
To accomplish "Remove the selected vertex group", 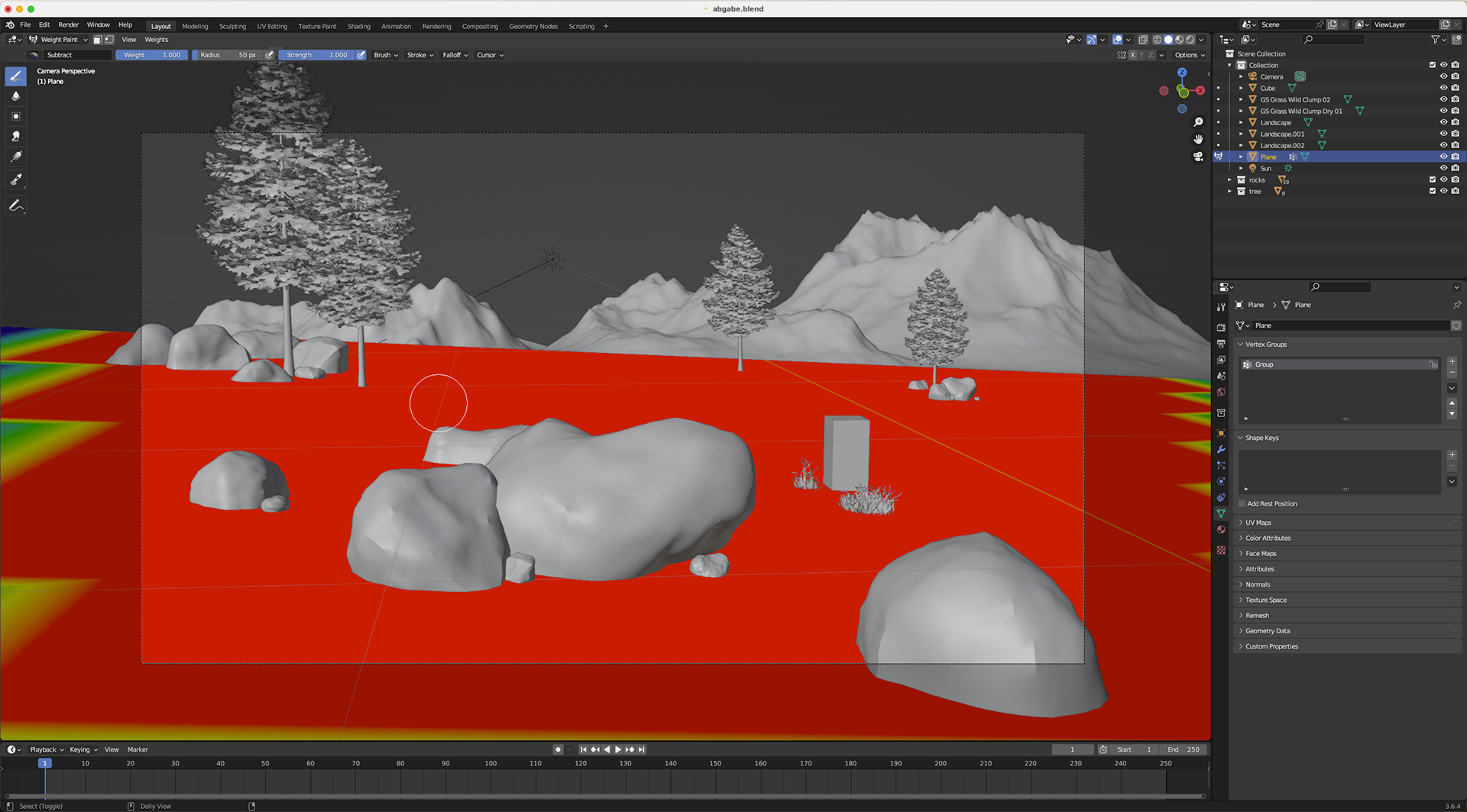I will [x=1452, y=372].
